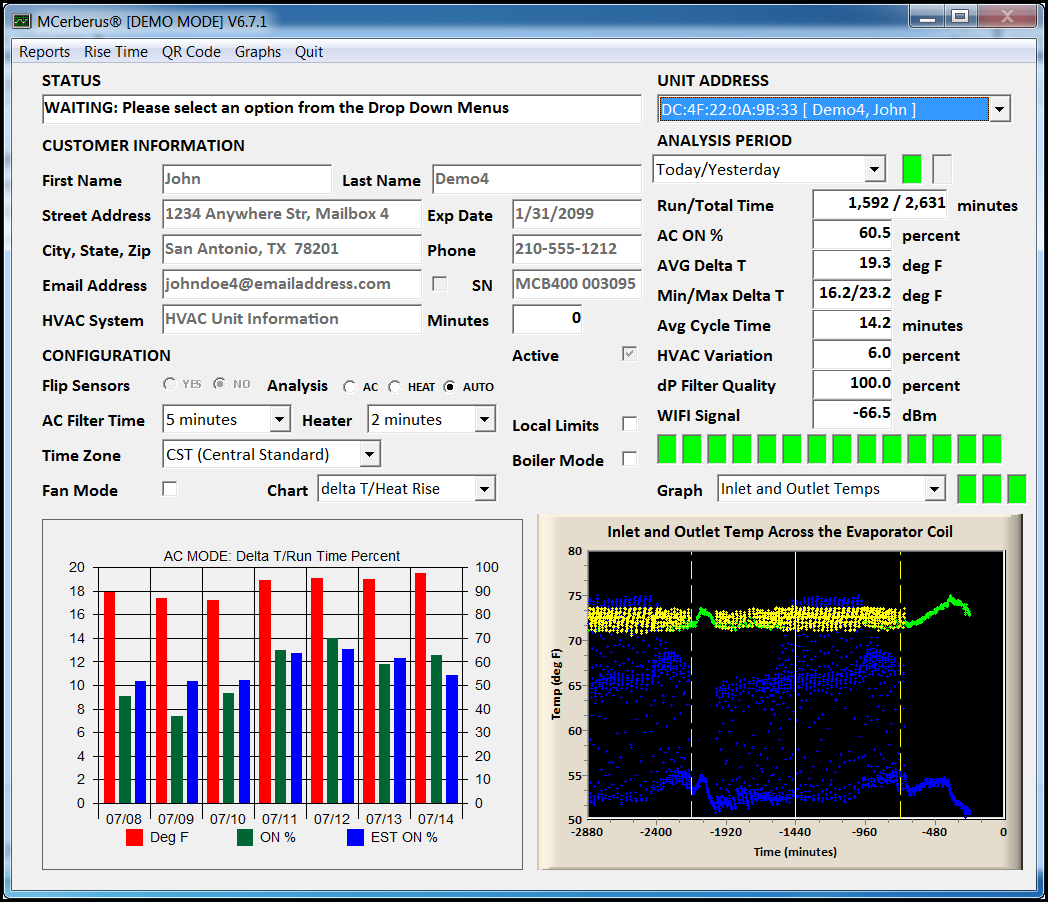Image resolution: width=1048 pixels, height=902 pixels.
Task: Click the MCerberus app icon in title bar
Action: (22, 21)
